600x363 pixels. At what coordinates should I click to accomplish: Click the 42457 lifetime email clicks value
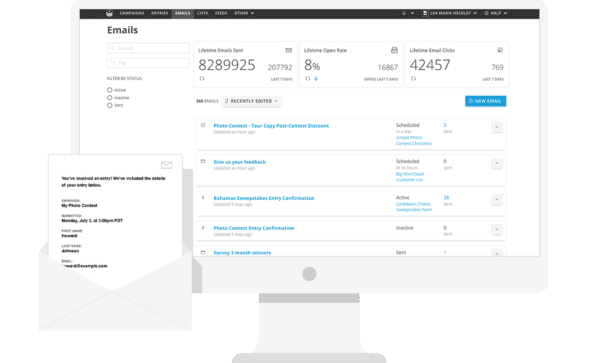[x=430, y=65]
